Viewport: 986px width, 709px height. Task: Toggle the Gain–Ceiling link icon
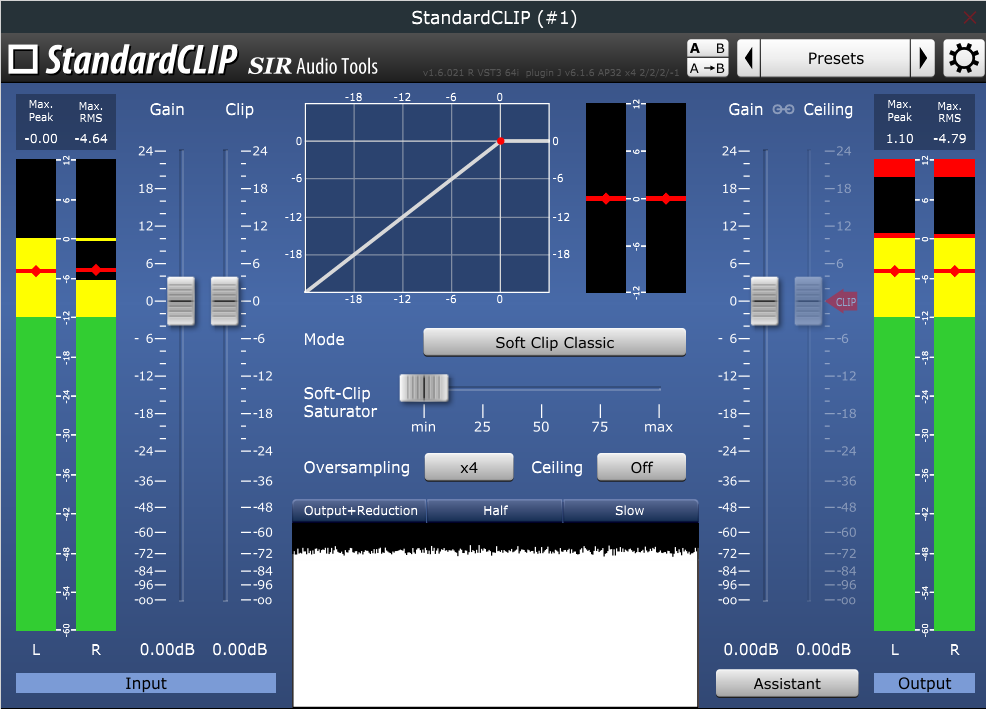783,109
